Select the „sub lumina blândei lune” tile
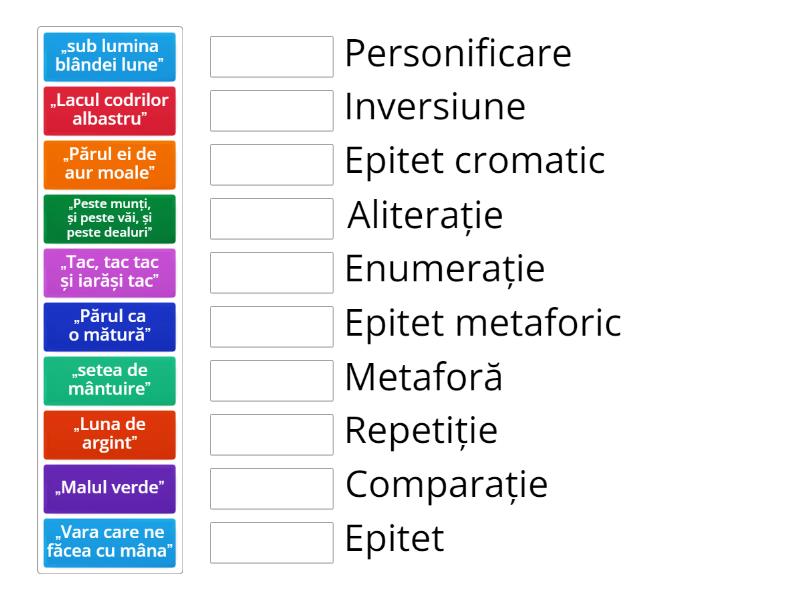Viewport: 800px width, 600px height. pos(110,57)
